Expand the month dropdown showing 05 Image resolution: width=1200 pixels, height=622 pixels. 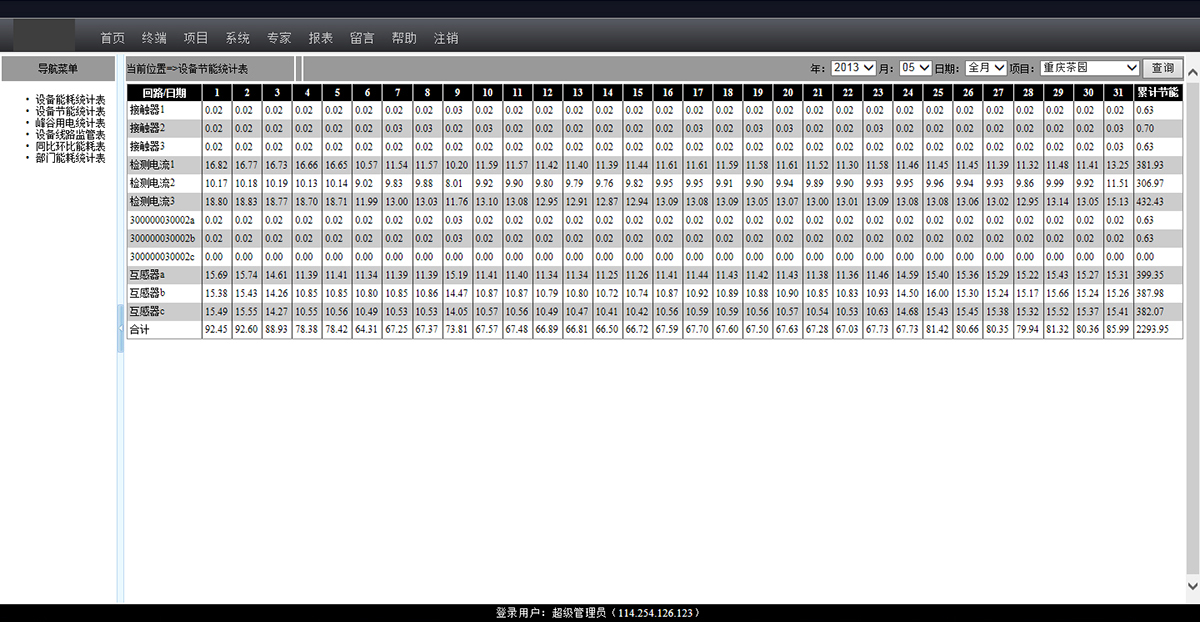pyautogui.click(x=915, y=68)
